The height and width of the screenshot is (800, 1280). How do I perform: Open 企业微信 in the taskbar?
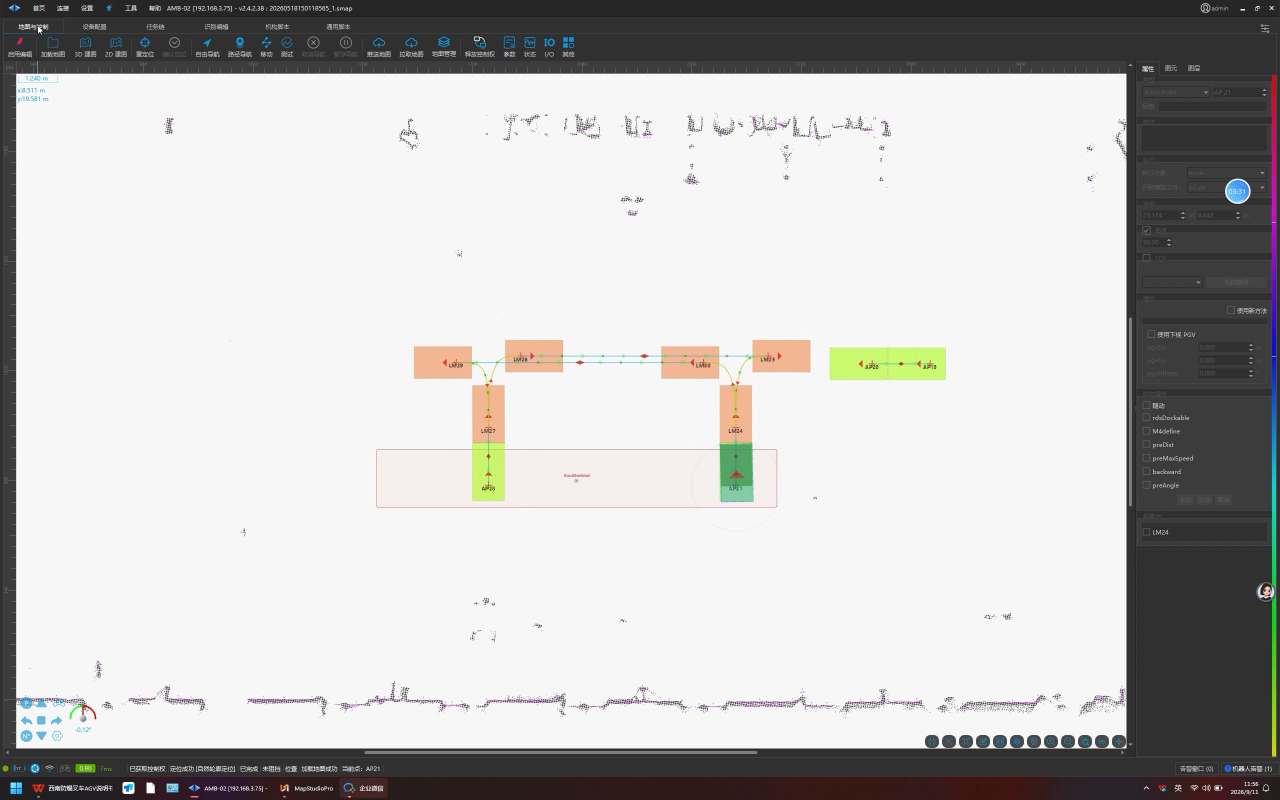point(364,788)
